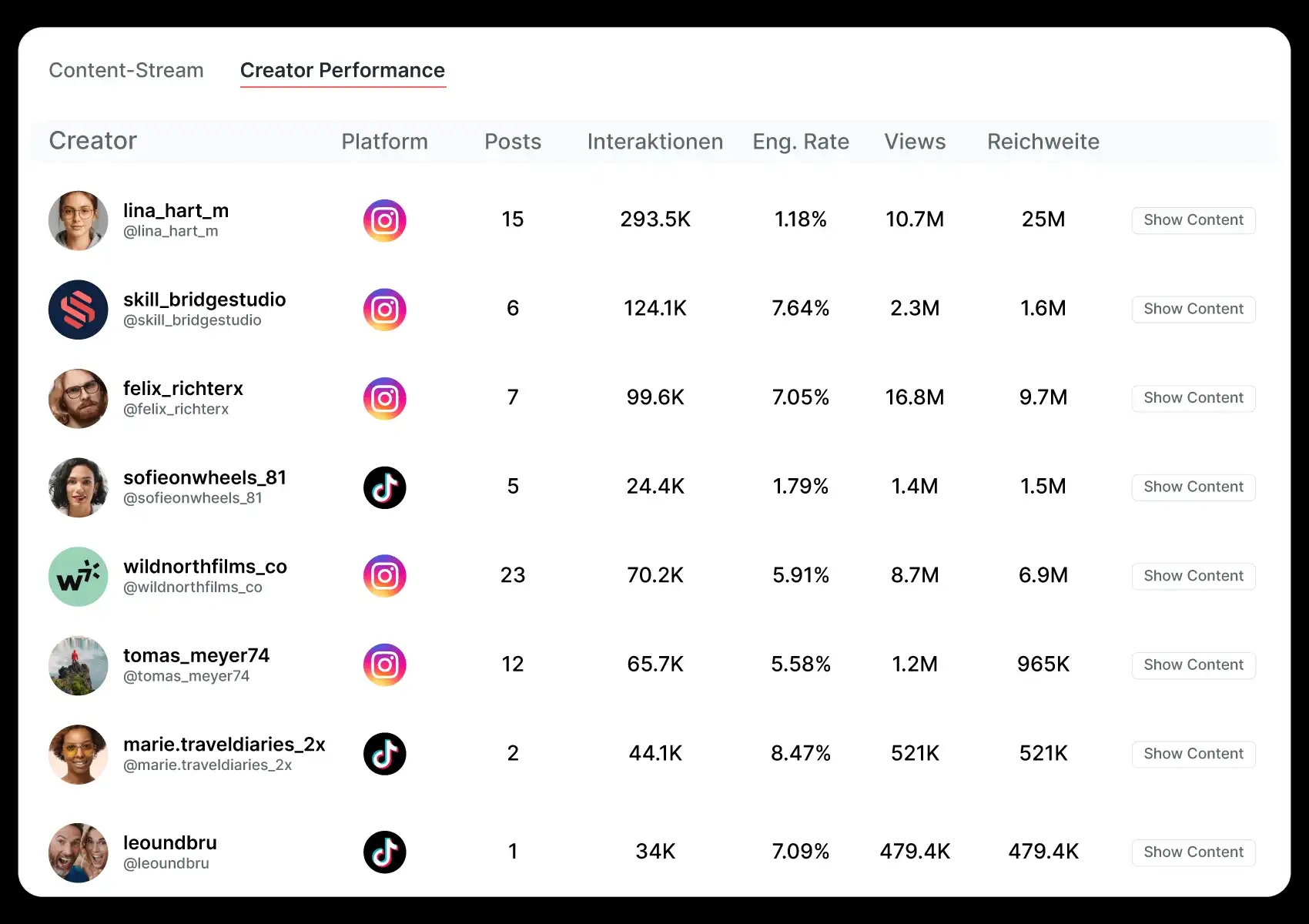This screenshot has width=1309, height=924.
Task: Click the Instagram icon for tomas_meyer74
Action: coord(385,665)
